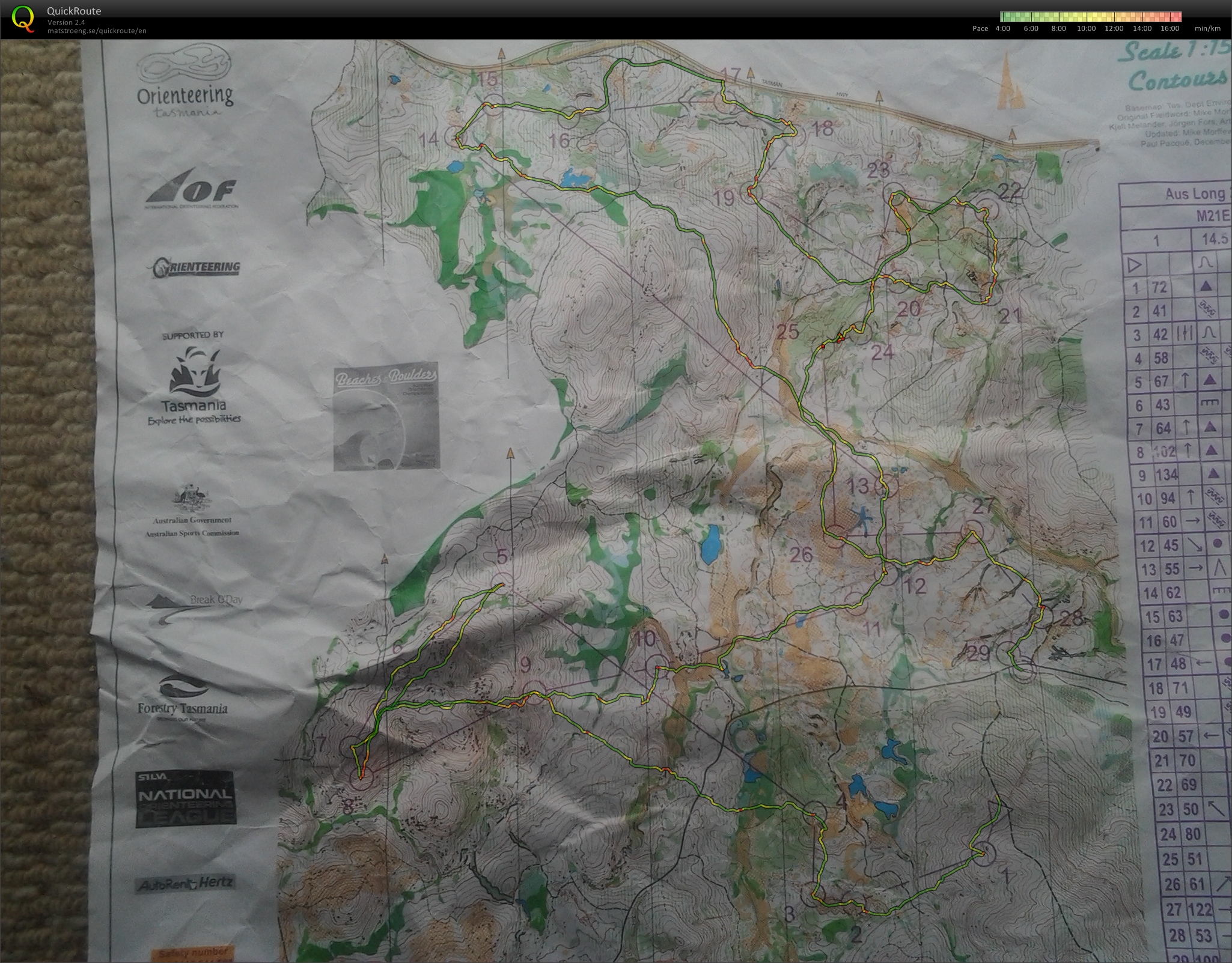The image size is (1232, 963).
Task: Open the matstroeng.se/quickroute/en link
Action: [97, 31]
